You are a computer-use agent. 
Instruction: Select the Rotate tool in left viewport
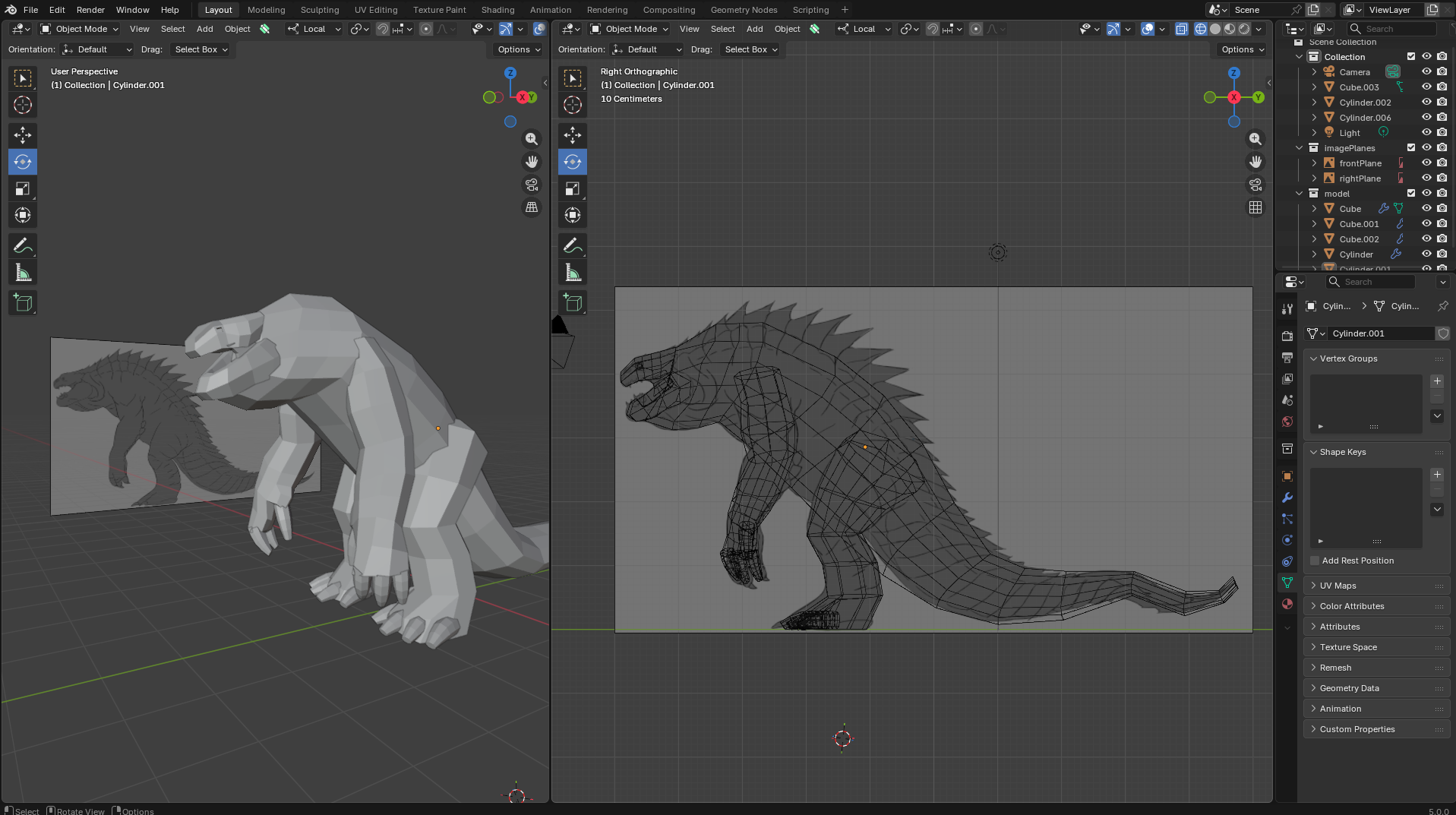point(23,162)
